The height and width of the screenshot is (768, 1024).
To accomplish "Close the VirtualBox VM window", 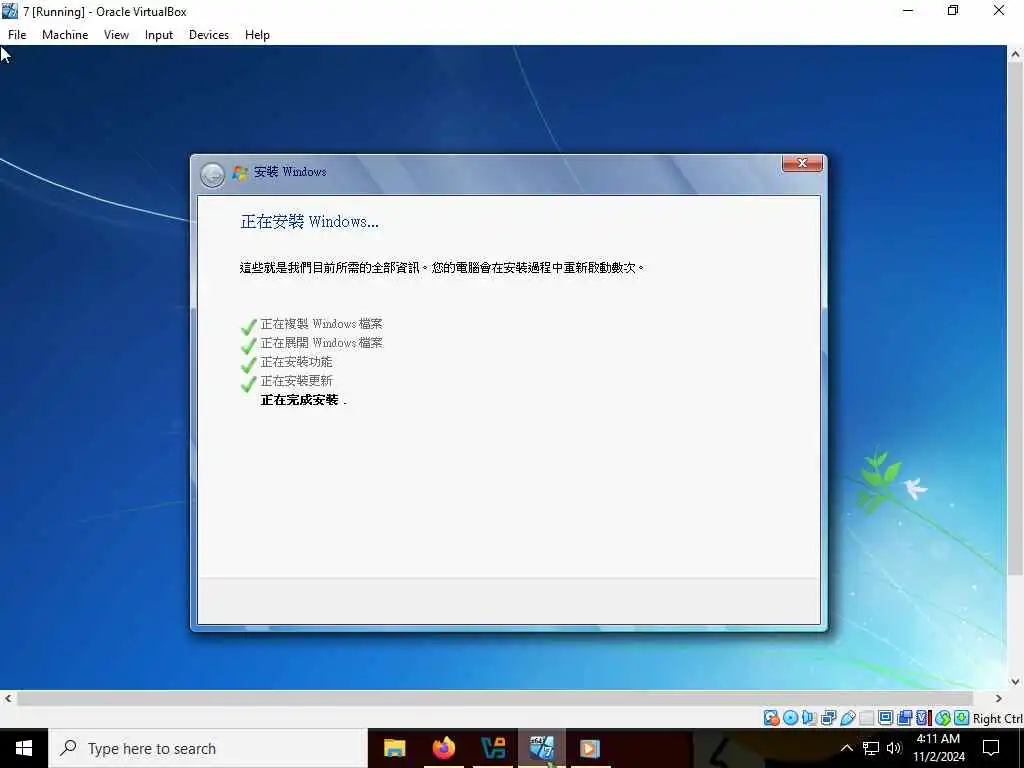I will [x=999, y=10].
